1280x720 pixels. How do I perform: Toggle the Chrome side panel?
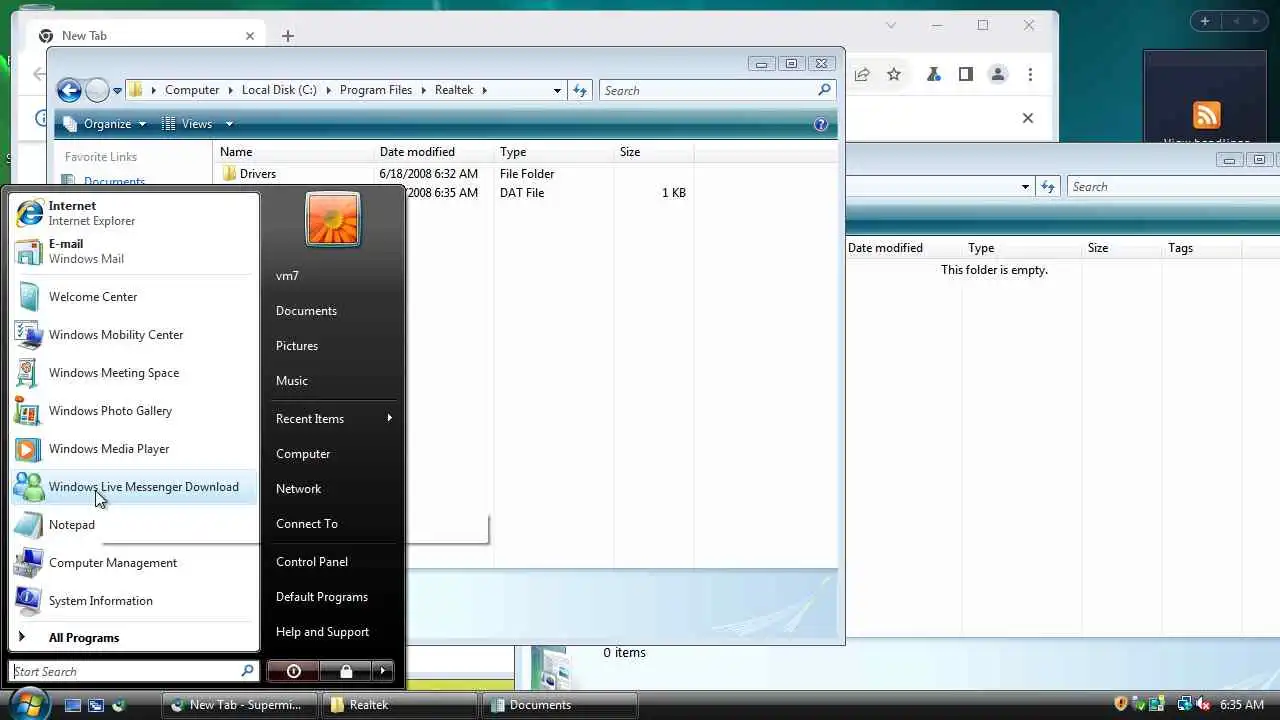(x=965, y=74)
